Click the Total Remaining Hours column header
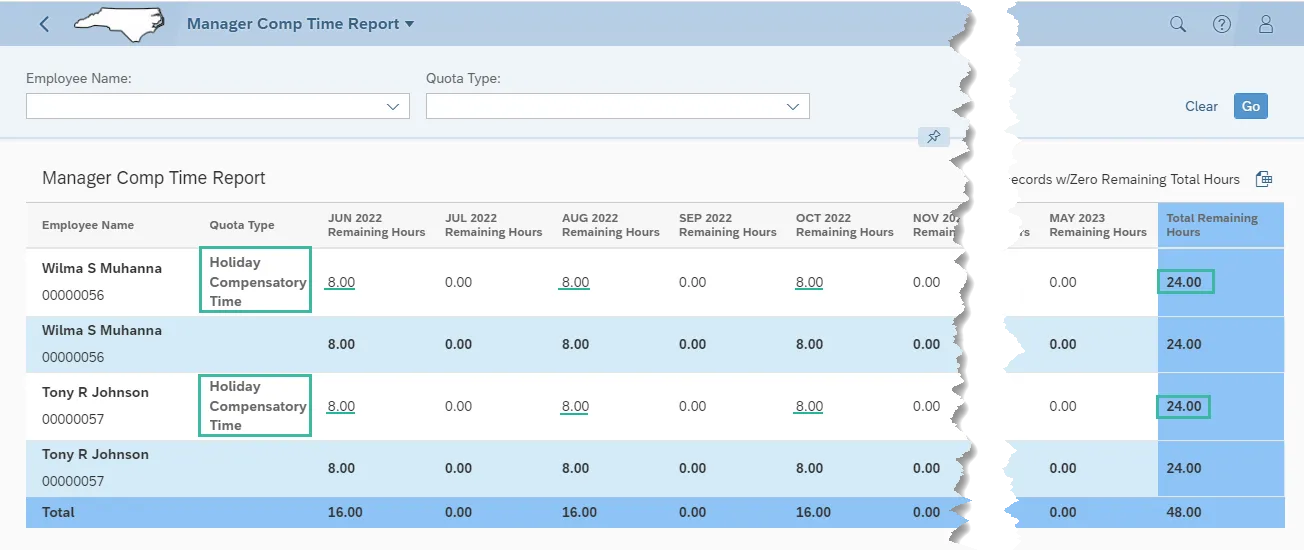 (1212, 225)
